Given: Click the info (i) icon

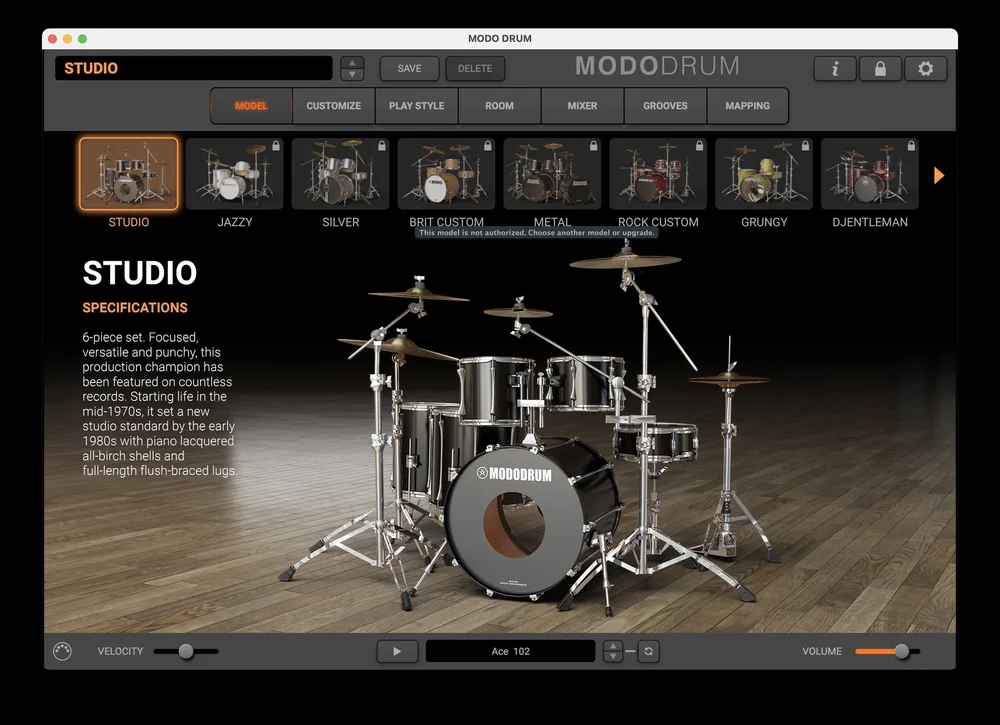Looking at the screenshot, I should point(834,68).
